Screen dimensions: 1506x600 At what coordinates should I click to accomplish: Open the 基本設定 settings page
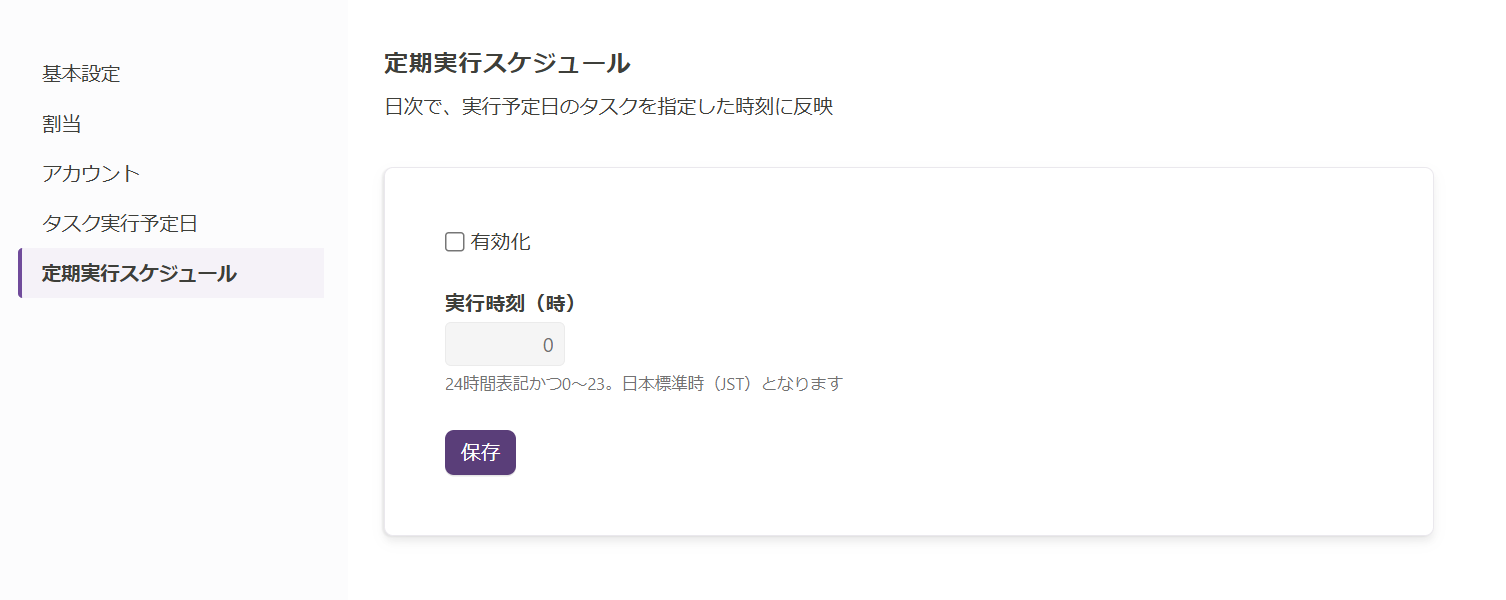click(81, 74)
